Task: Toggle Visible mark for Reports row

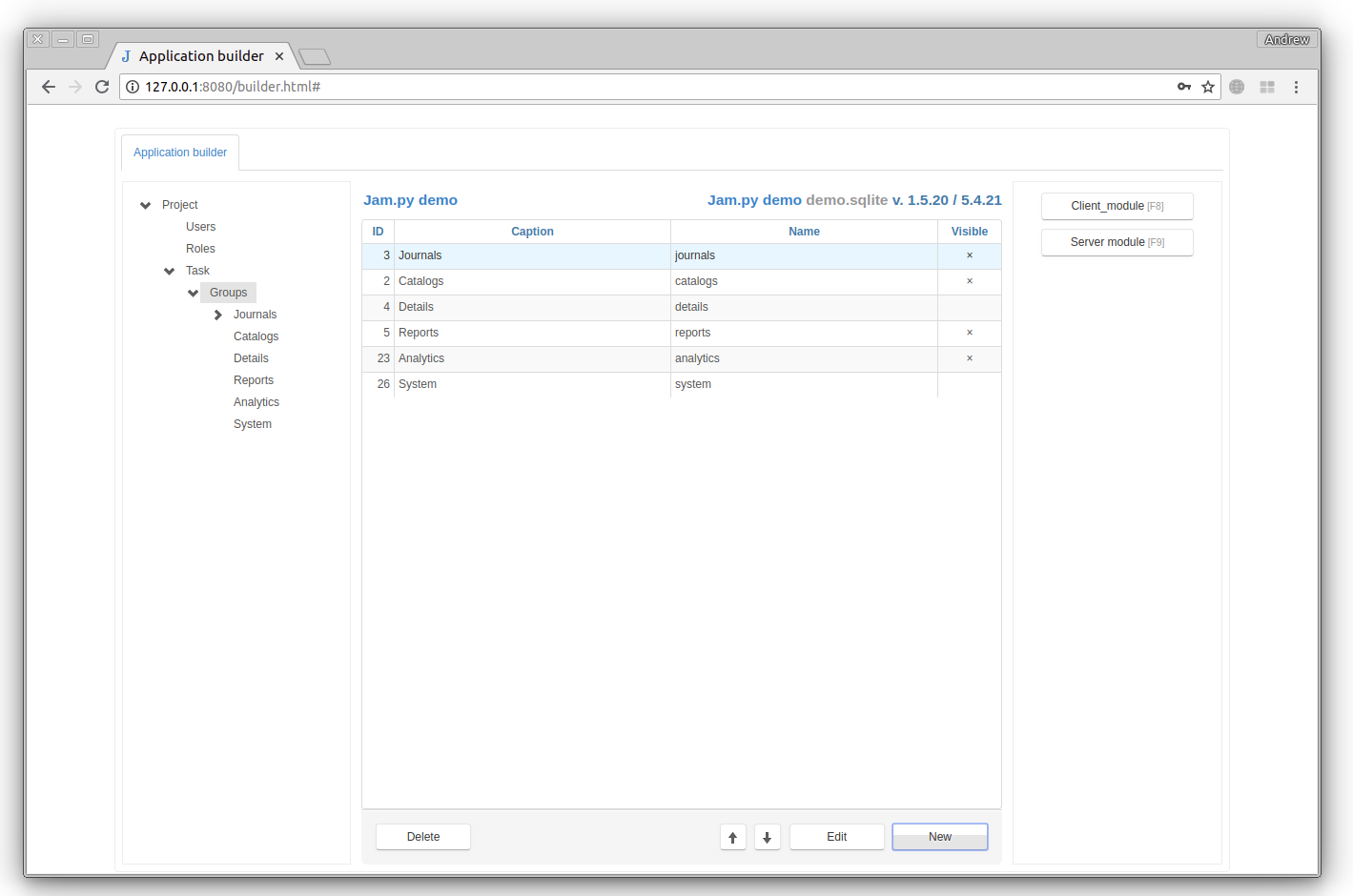Action: click(970, 333)
